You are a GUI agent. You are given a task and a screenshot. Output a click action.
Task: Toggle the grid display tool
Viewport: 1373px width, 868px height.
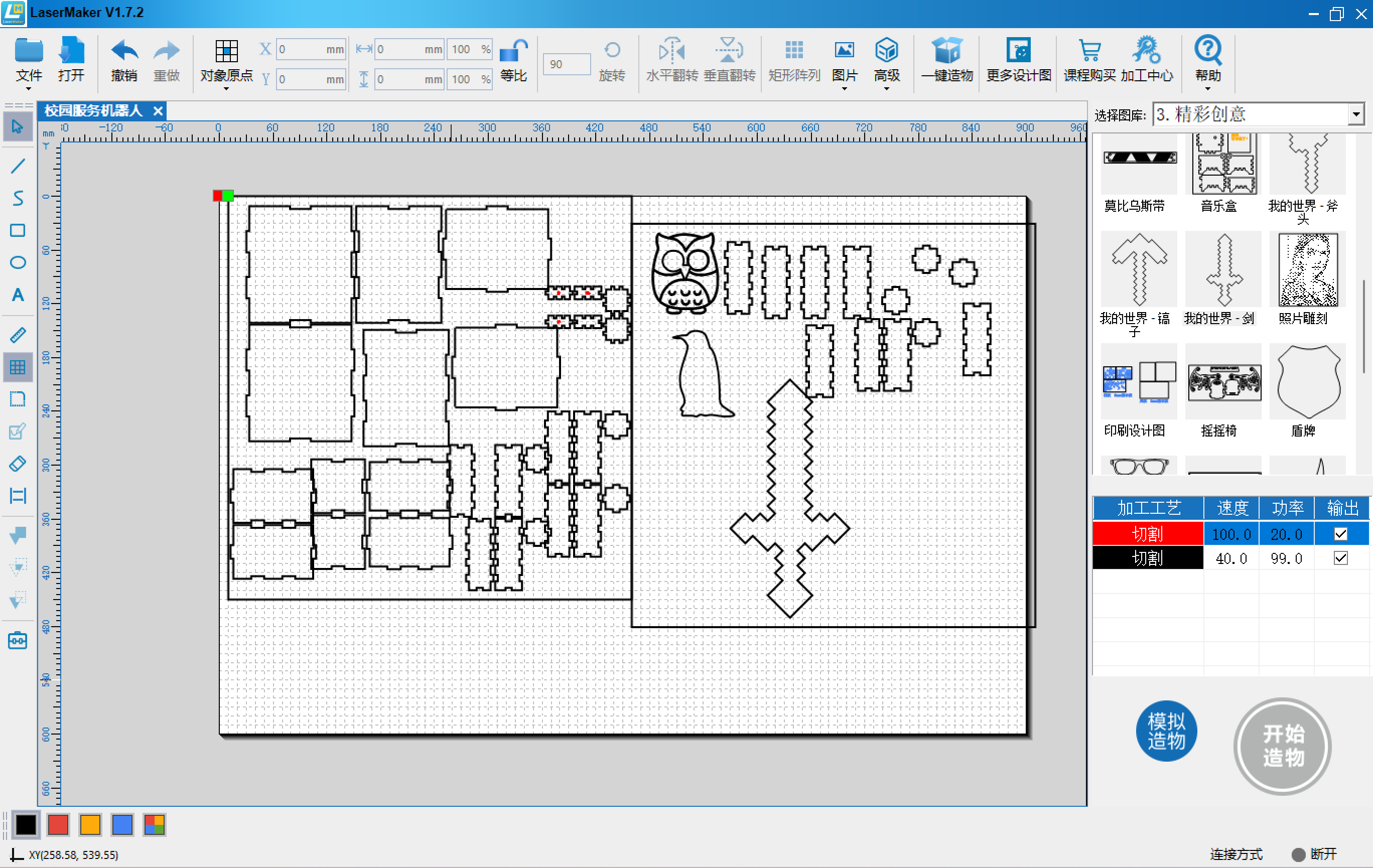18,367
